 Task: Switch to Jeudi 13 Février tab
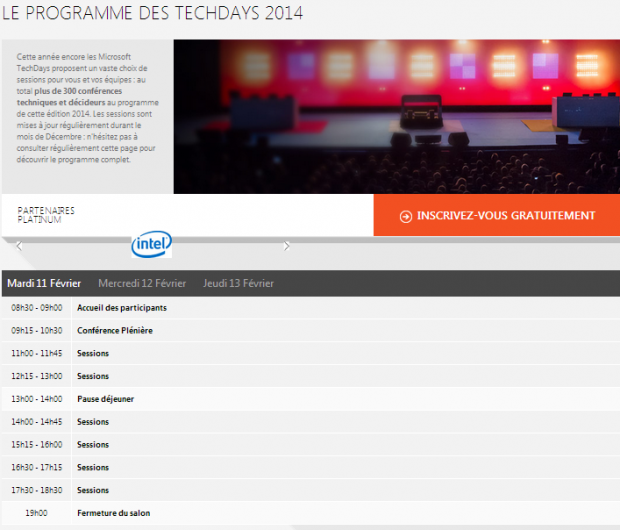pyautogui.click(x=238, y=284)
